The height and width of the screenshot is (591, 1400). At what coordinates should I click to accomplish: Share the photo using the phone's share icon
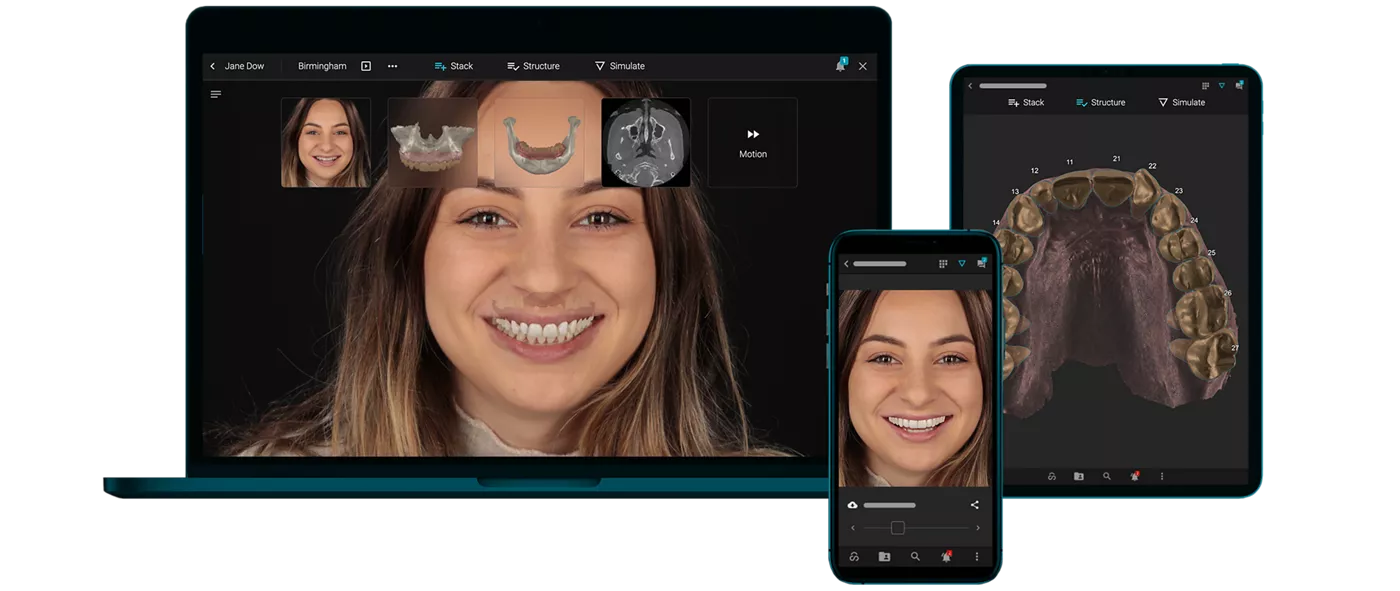[975, 505]
